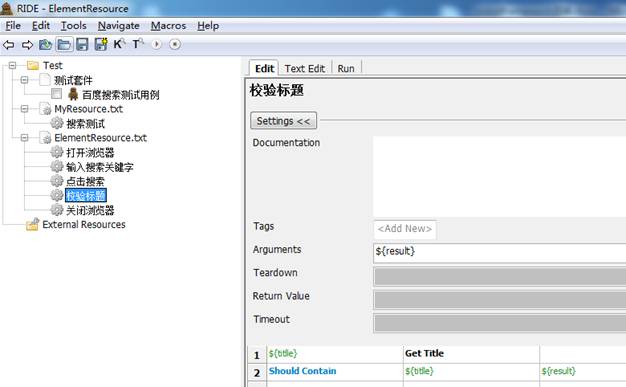Click the robot icon beside 百度搜索测试用例
Image resolution: width=626 pixels, height=387 pixels.
[73, 94]
